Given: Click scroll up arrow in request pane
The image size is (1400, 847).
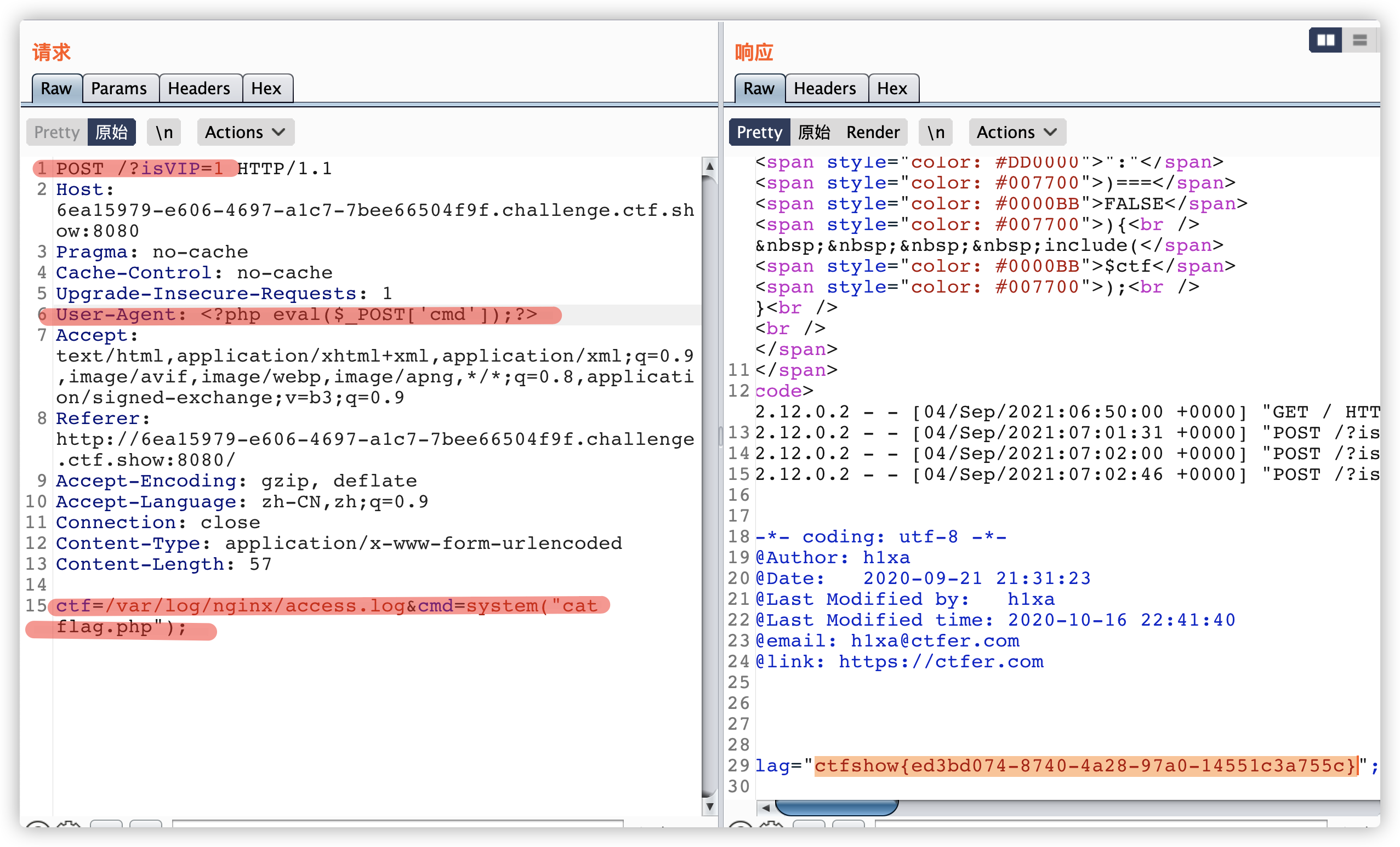Looking at the screenshot, I should click(709, 167).
